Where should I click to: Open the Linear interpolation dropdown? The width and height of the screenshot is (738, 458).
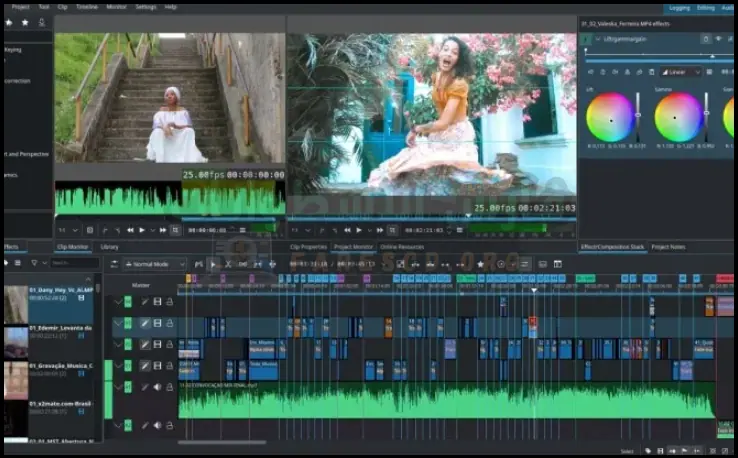click(x=680, y=72)
